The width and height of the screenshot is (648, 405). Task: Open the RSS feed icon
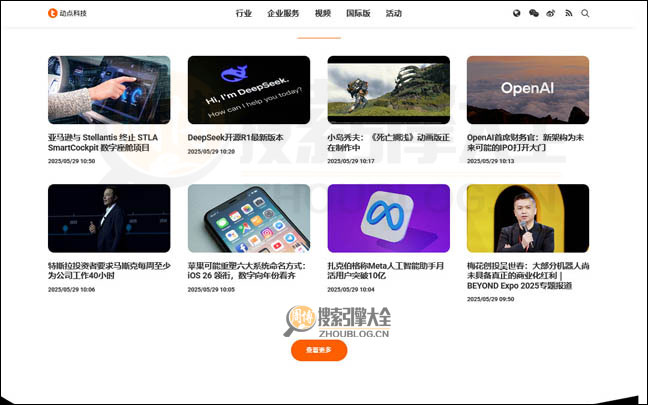click(x=569, y=13)
